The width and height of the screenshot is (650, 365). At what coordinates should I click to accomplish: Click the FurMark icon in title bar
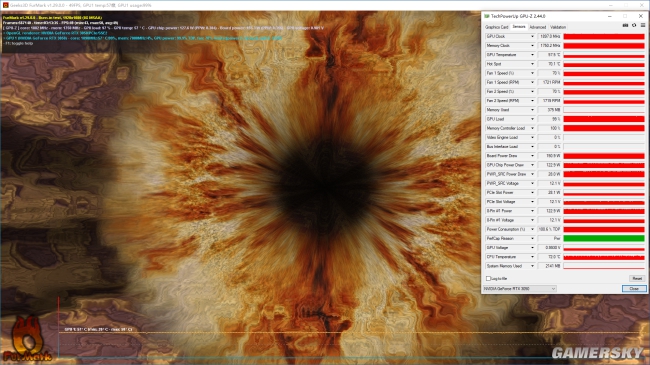[x=5, y=5]
